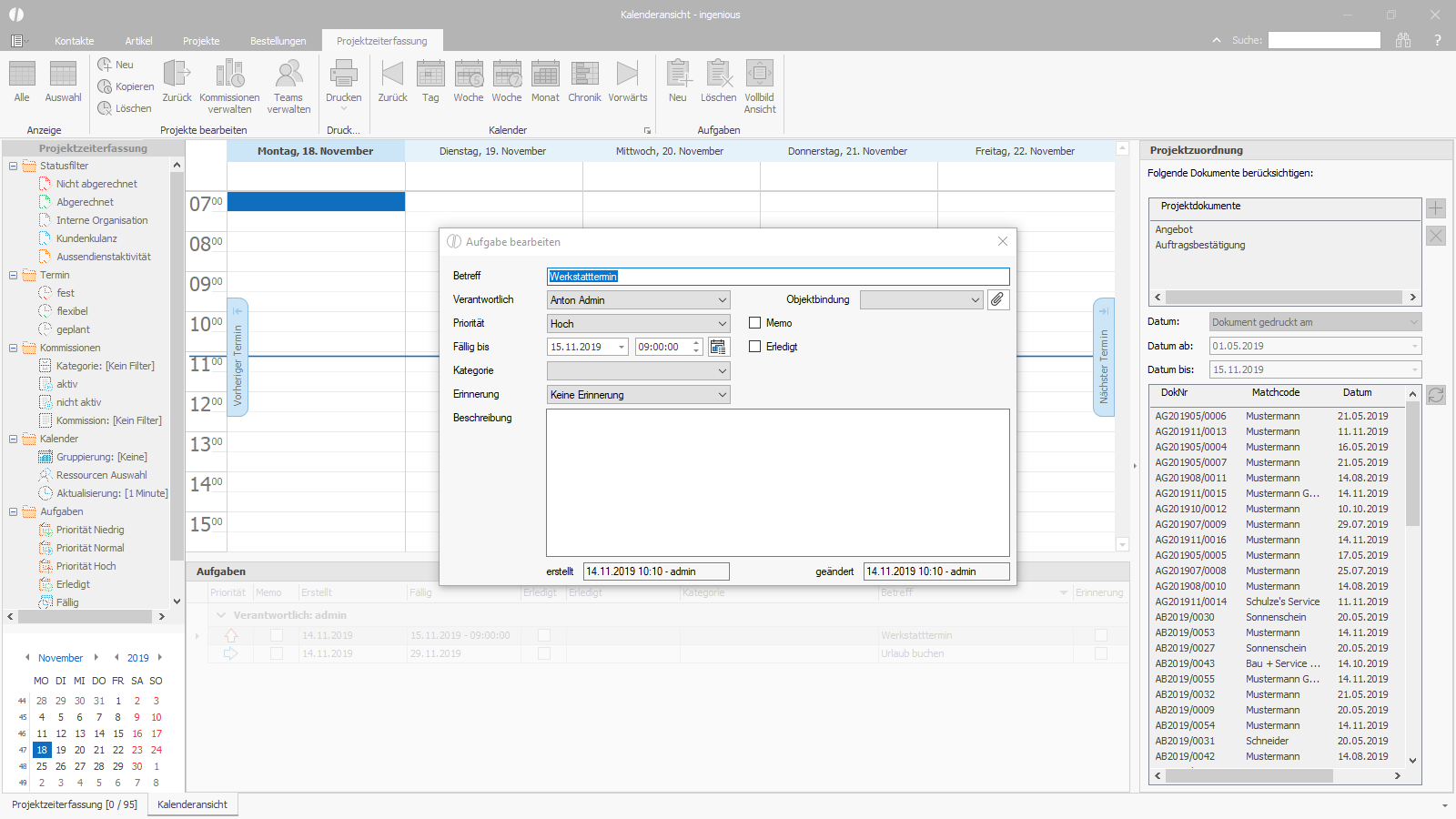Screen dimensions: 1456x819
Task: Click Vorheriger Termin side button
Action: pyautogui.click(x=238, y=357)
